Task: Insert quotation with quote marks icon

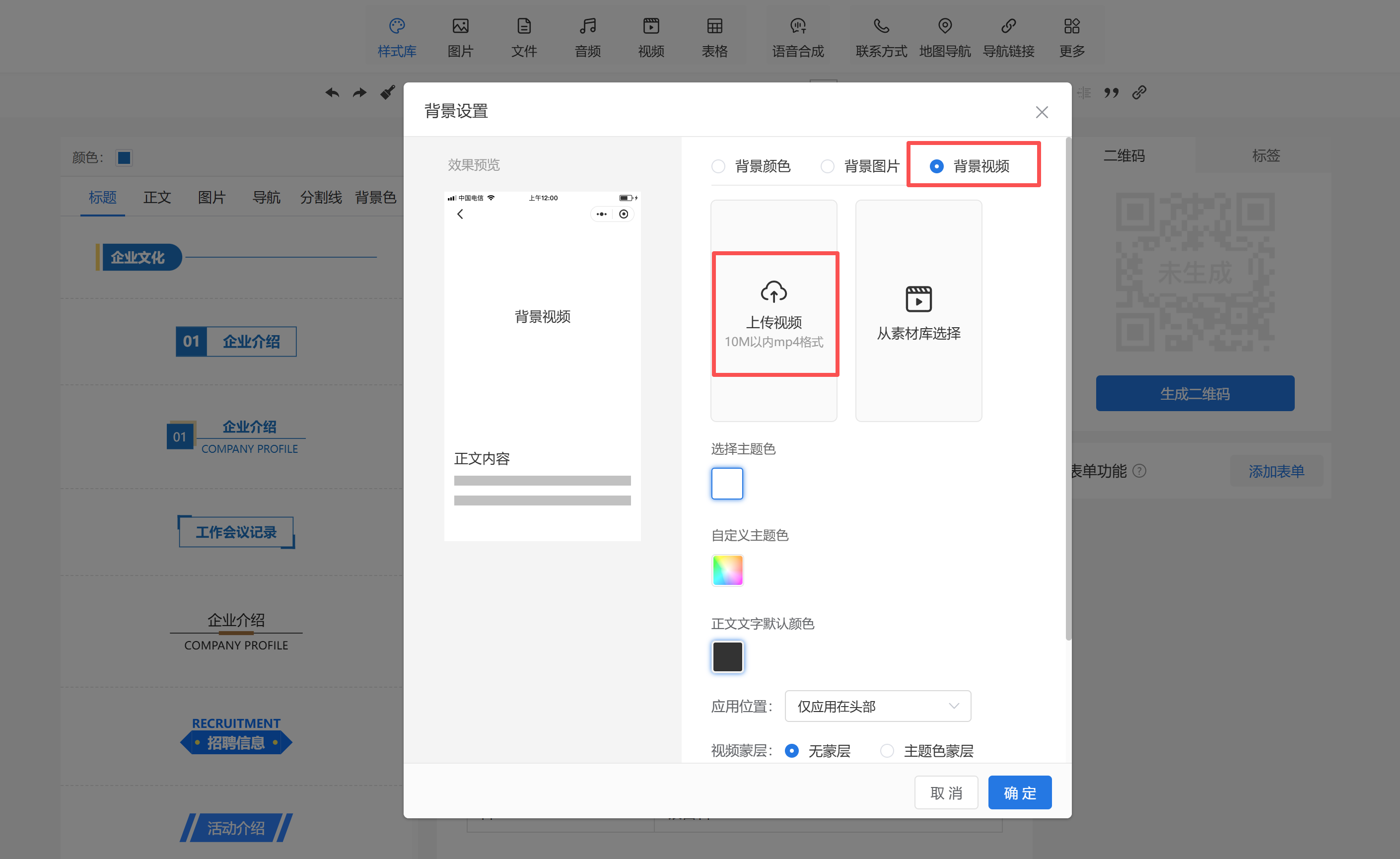Action: point(1111,93)
